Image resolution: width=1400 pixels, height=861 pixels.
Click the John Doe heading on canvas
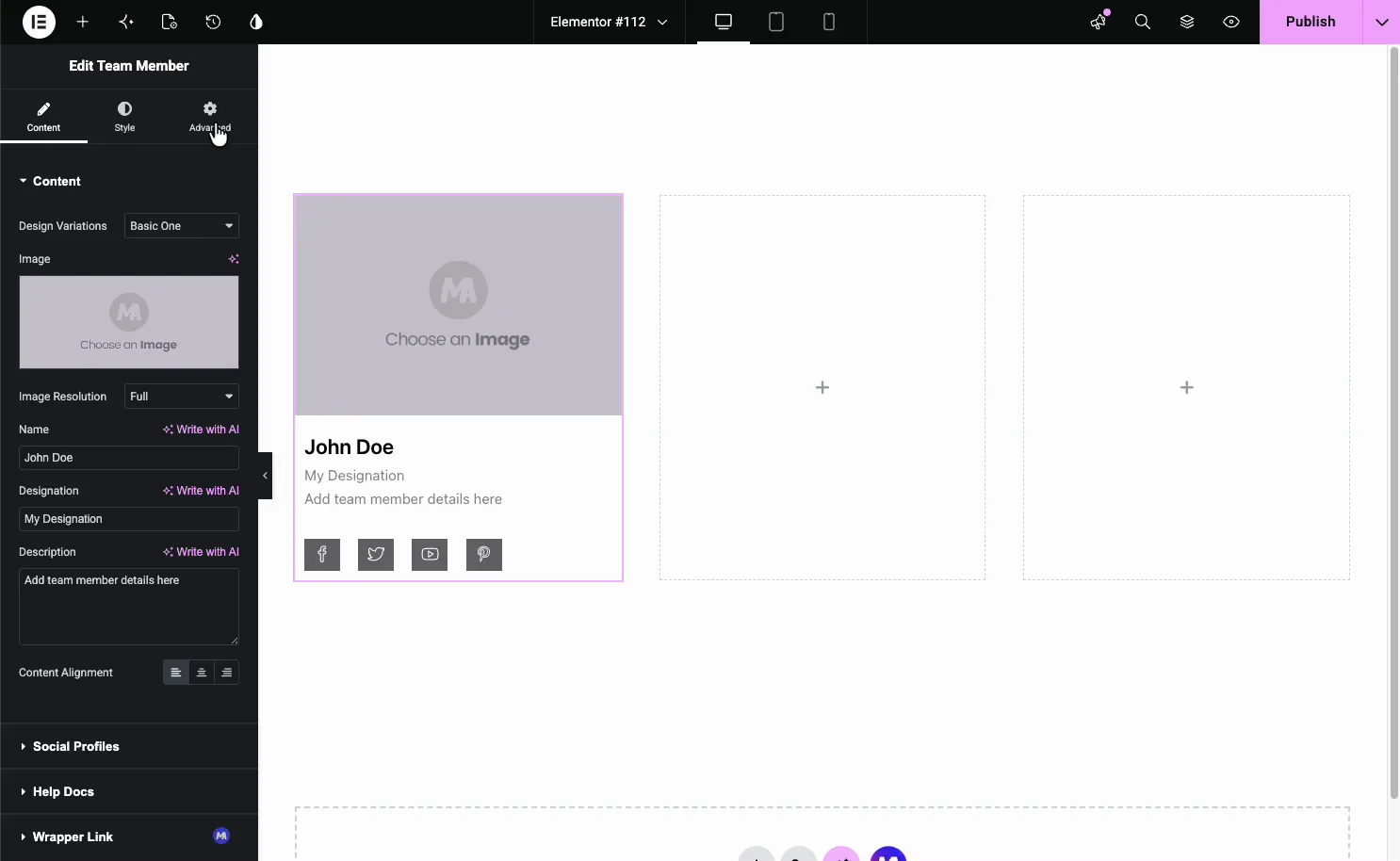pyautogui.click(x=349, y=447)
